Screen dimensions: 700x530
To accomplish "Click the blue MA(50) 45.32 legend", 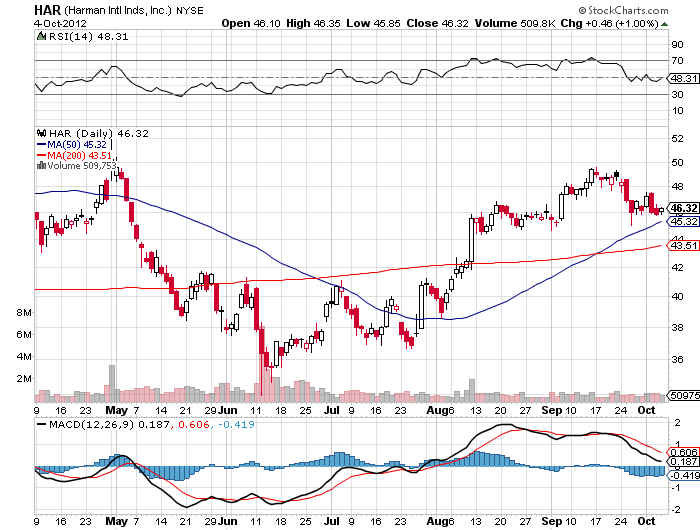I will coord(72,145).
